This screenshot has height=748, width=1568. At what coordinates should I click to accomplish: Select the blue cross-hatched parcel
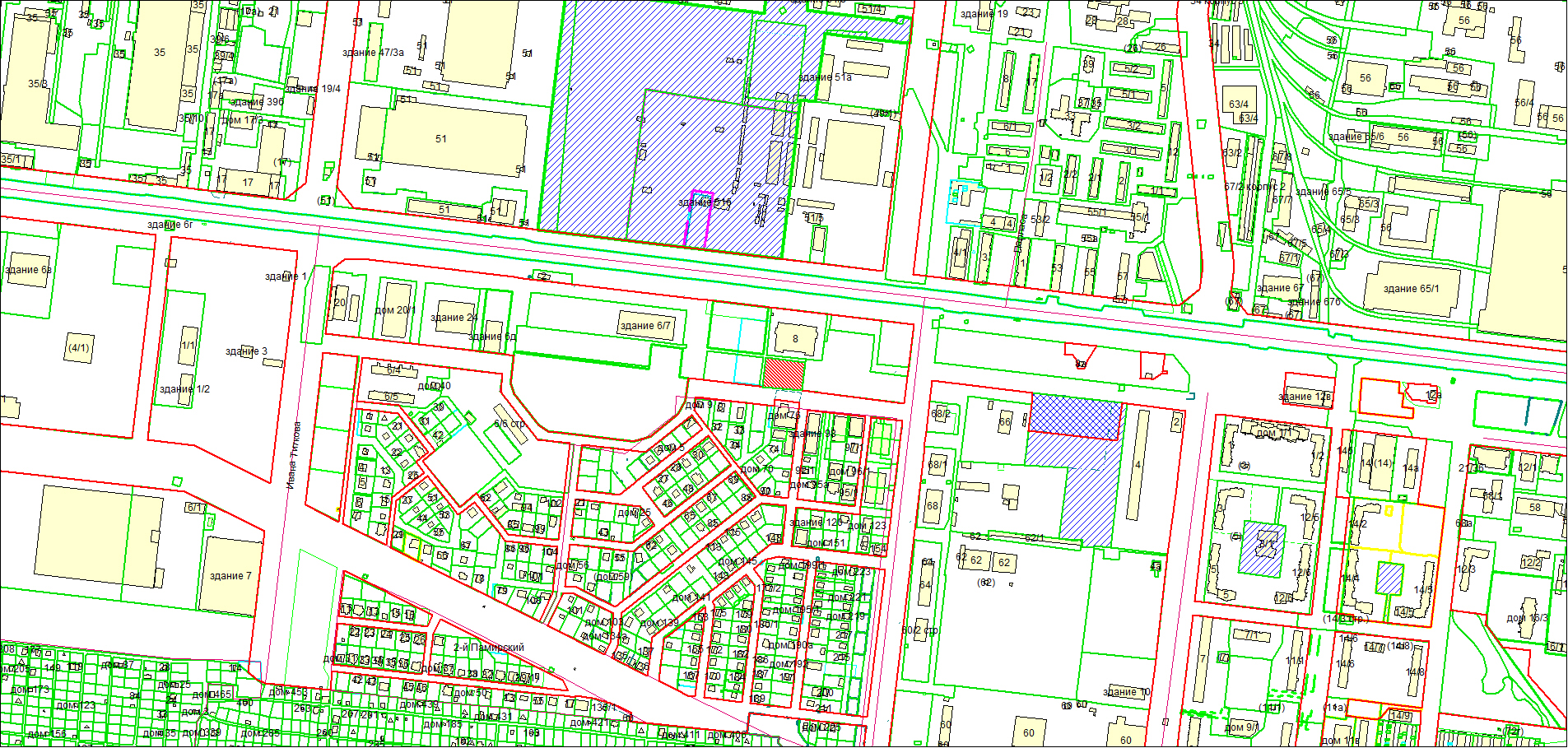1076,416
